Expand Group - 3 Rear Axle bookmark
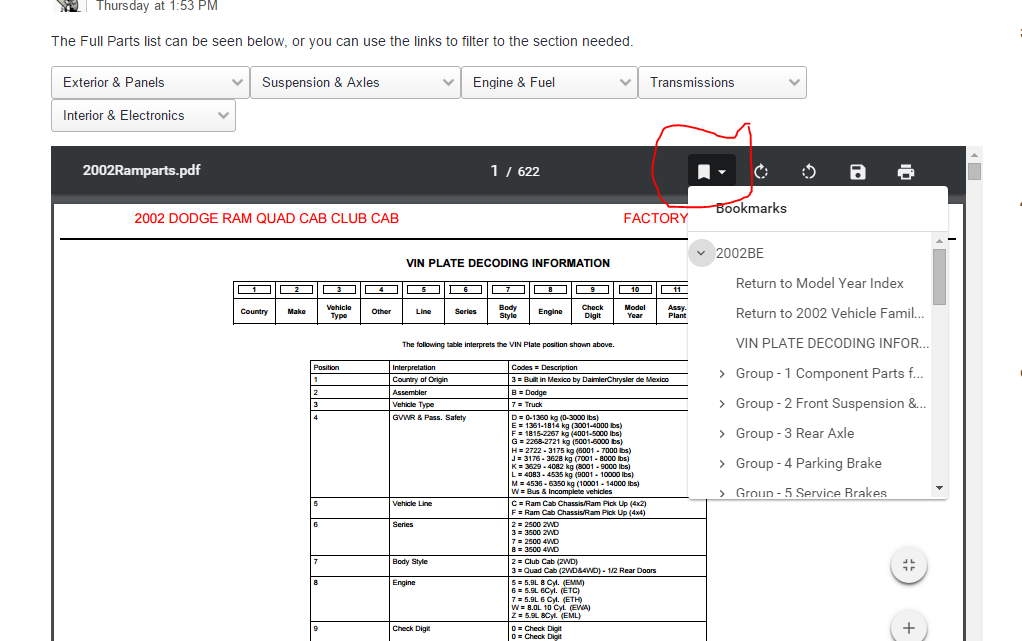 tap(722, 434)
